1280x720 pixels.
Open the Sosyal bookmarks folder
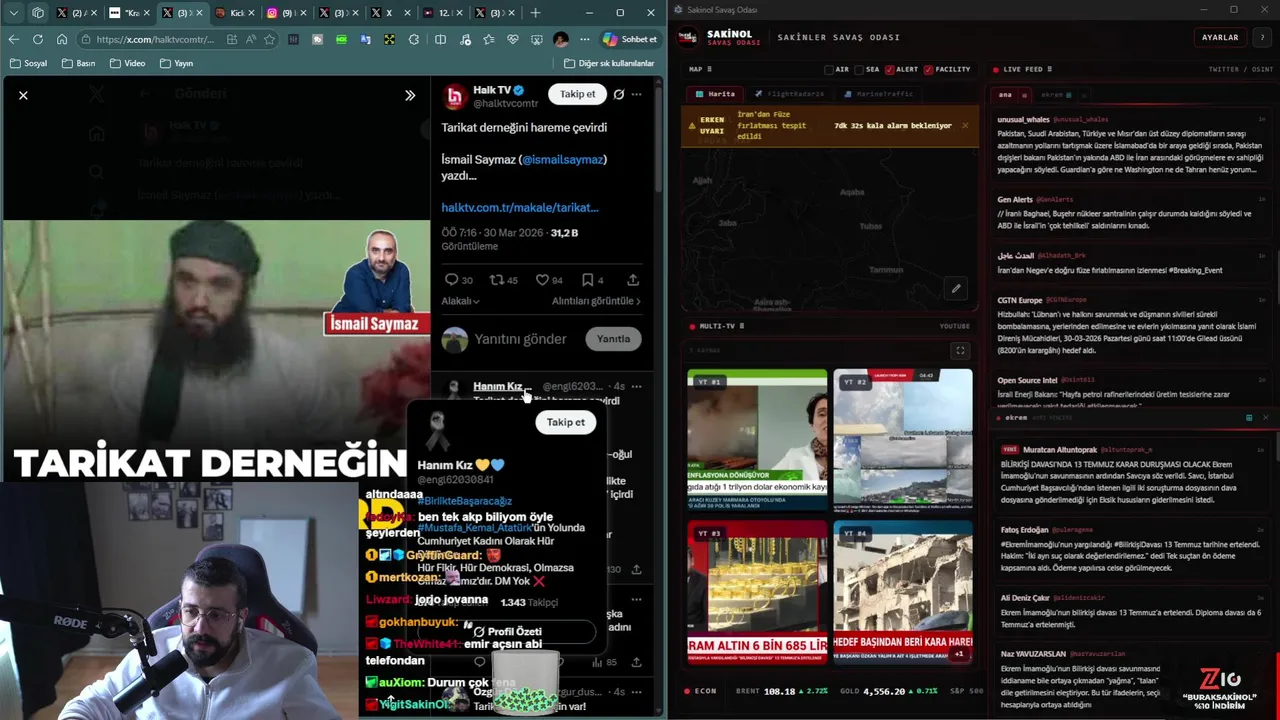[x=28, y=63]
